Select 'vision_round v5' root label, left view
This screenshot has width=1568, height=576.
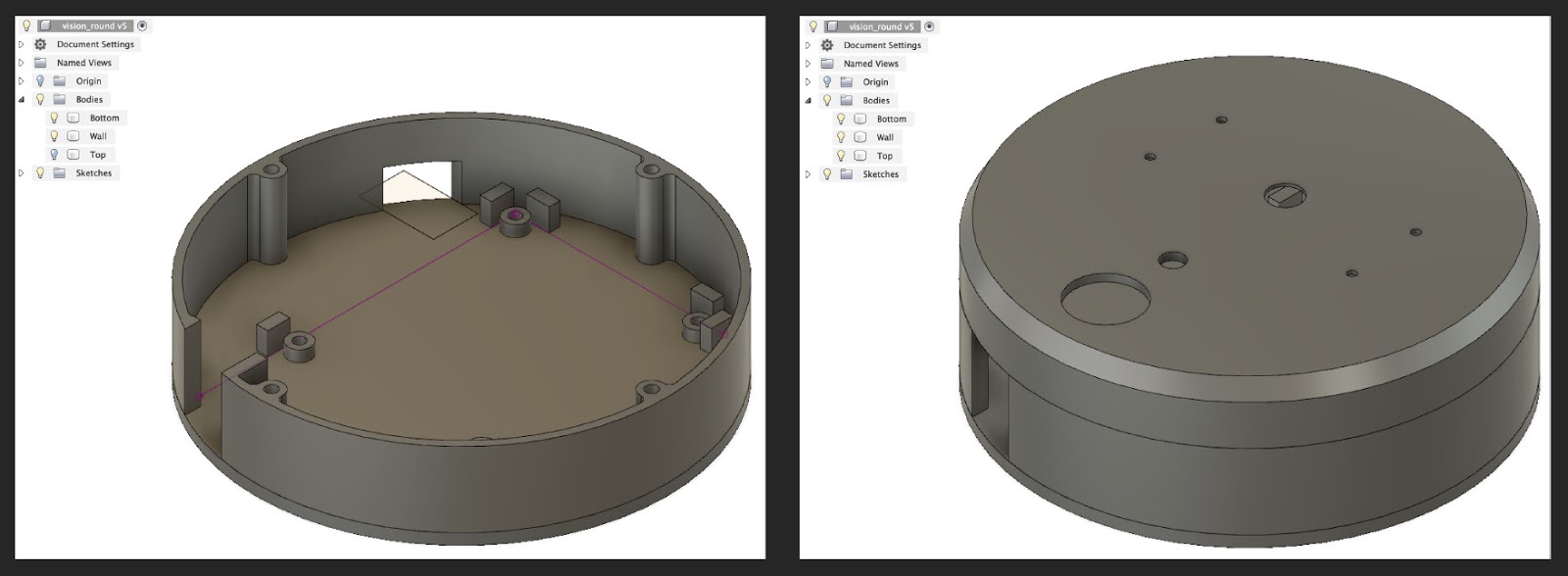94,25
